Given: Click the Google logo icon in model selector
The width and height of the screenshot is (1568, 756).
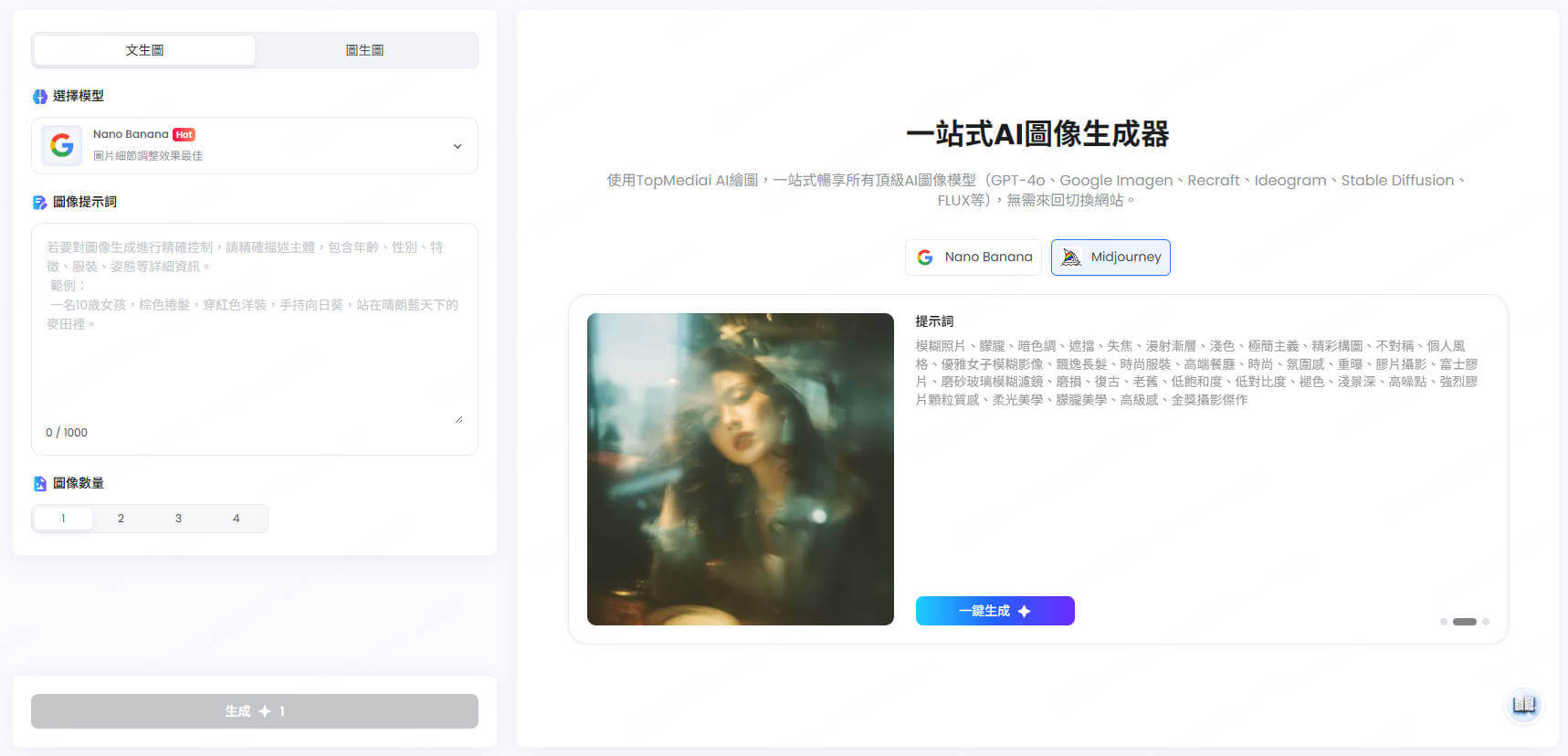Looking at the screenshot, I should (x=61, y=145).
